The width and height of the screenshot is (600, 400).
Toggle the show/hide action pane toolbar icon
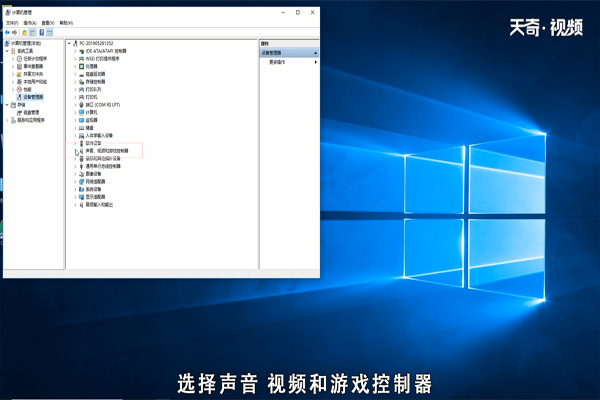pyautogui.click(x=50, y=33)
